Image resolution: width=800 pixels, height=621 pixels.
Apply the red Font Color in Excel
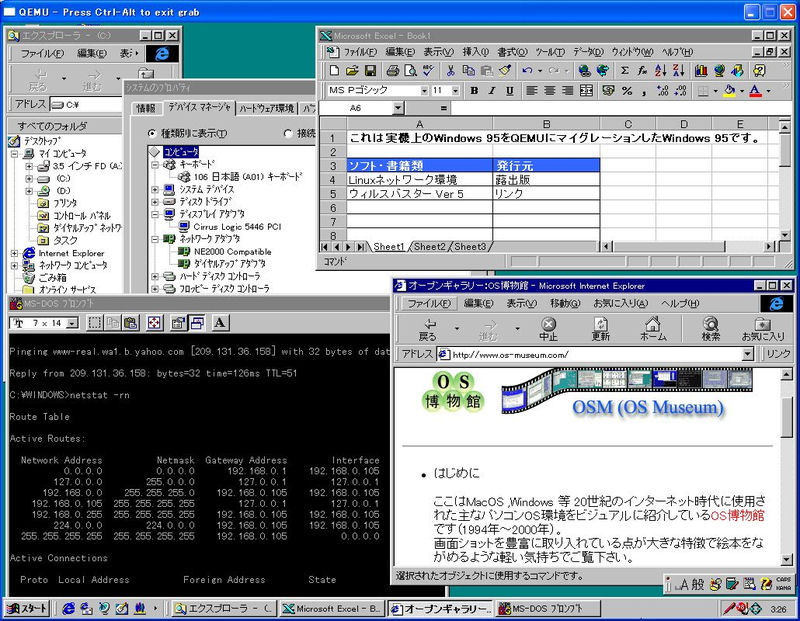point(756,91)
